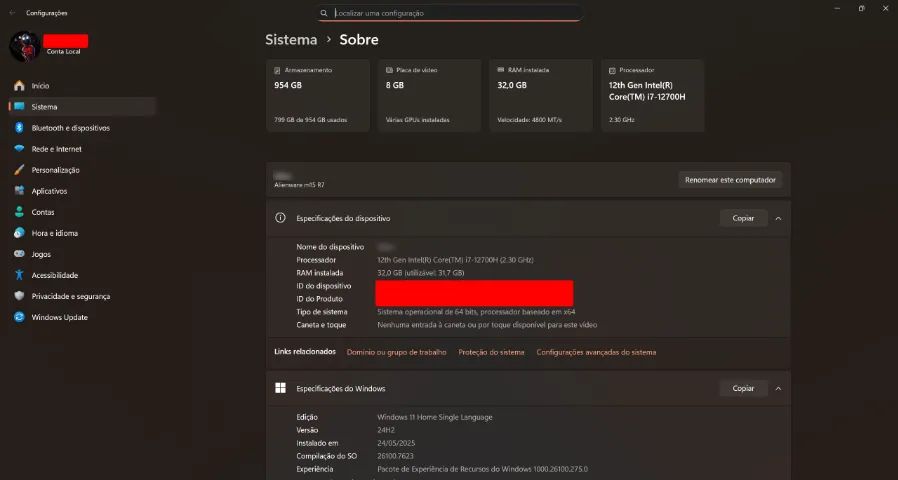Click the 26100.7623 build number value

[395, 456]
